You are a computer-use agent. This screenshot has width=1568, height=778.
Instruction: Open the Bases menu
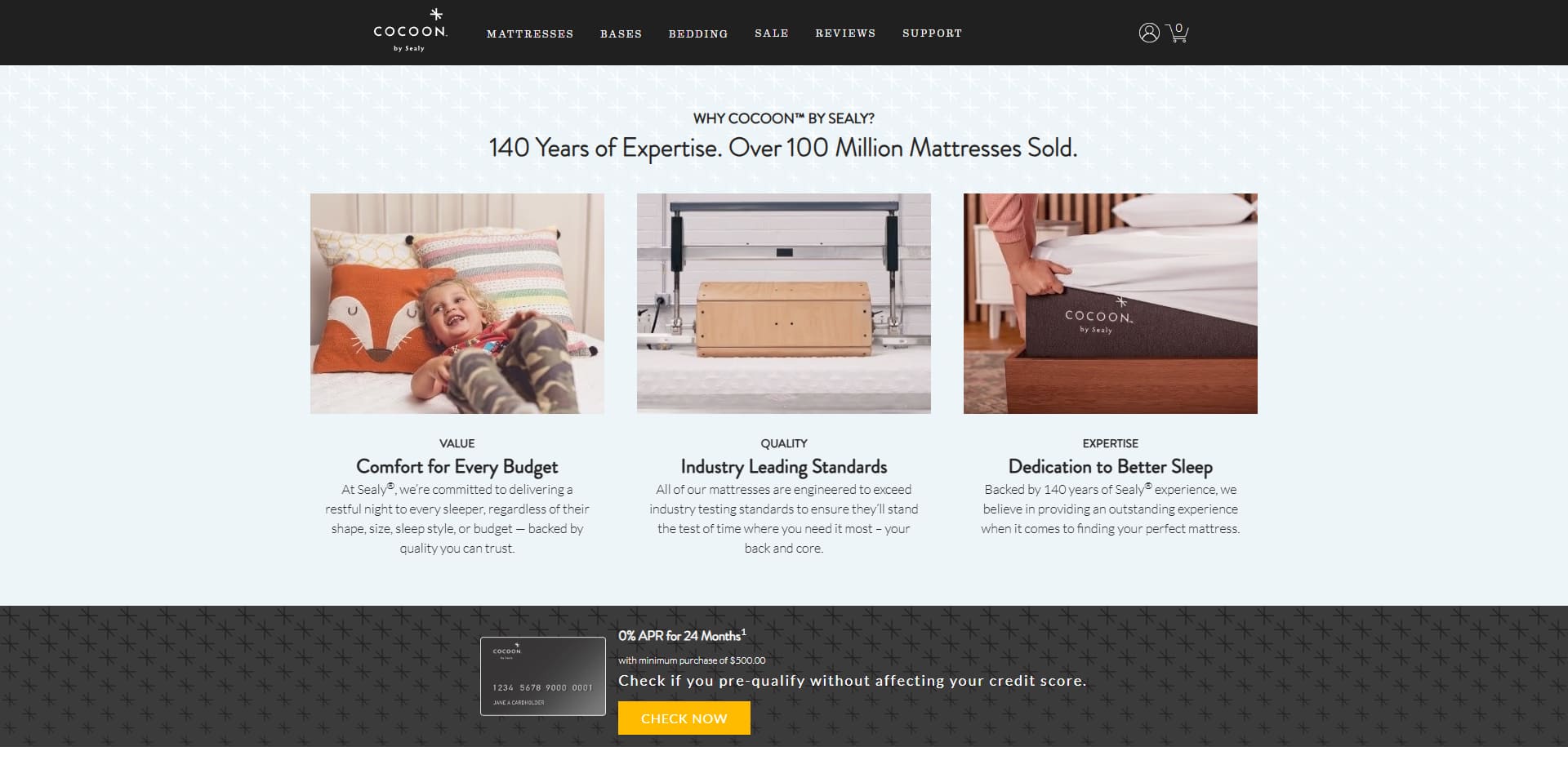pyautogui.click(x=621, y=33)
